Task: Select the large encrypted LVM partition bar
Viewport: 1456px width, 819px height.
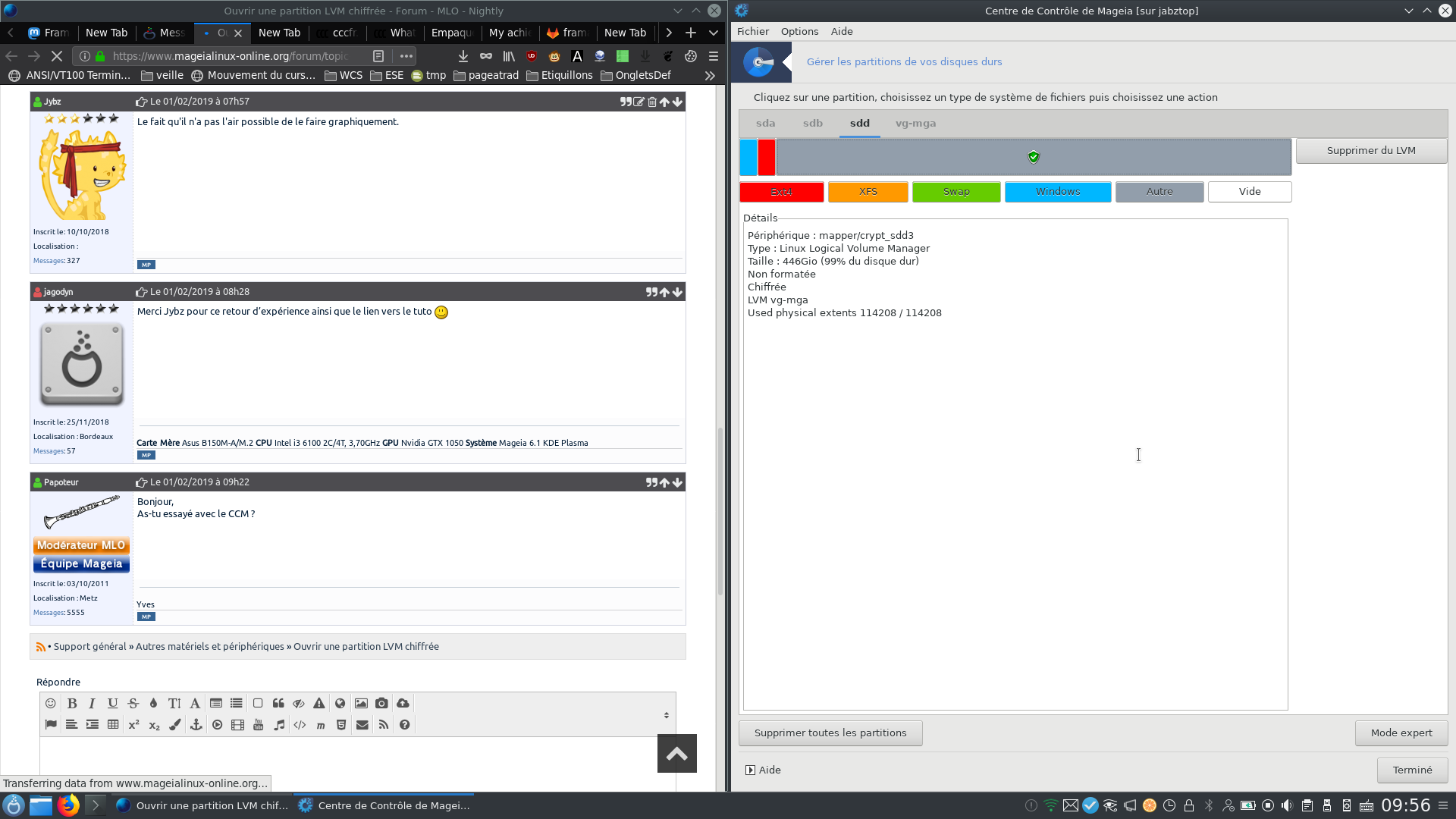Action: point(1033,157)
